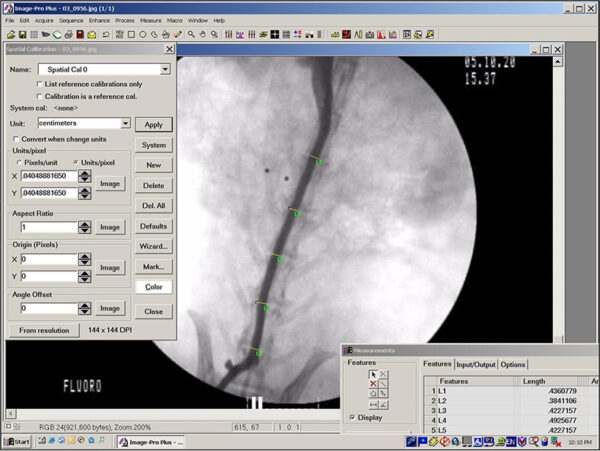The width and height of the screenshot is (600, 451).
Task: Click the Origin X spinner arrows
Action: coord(85,259)
